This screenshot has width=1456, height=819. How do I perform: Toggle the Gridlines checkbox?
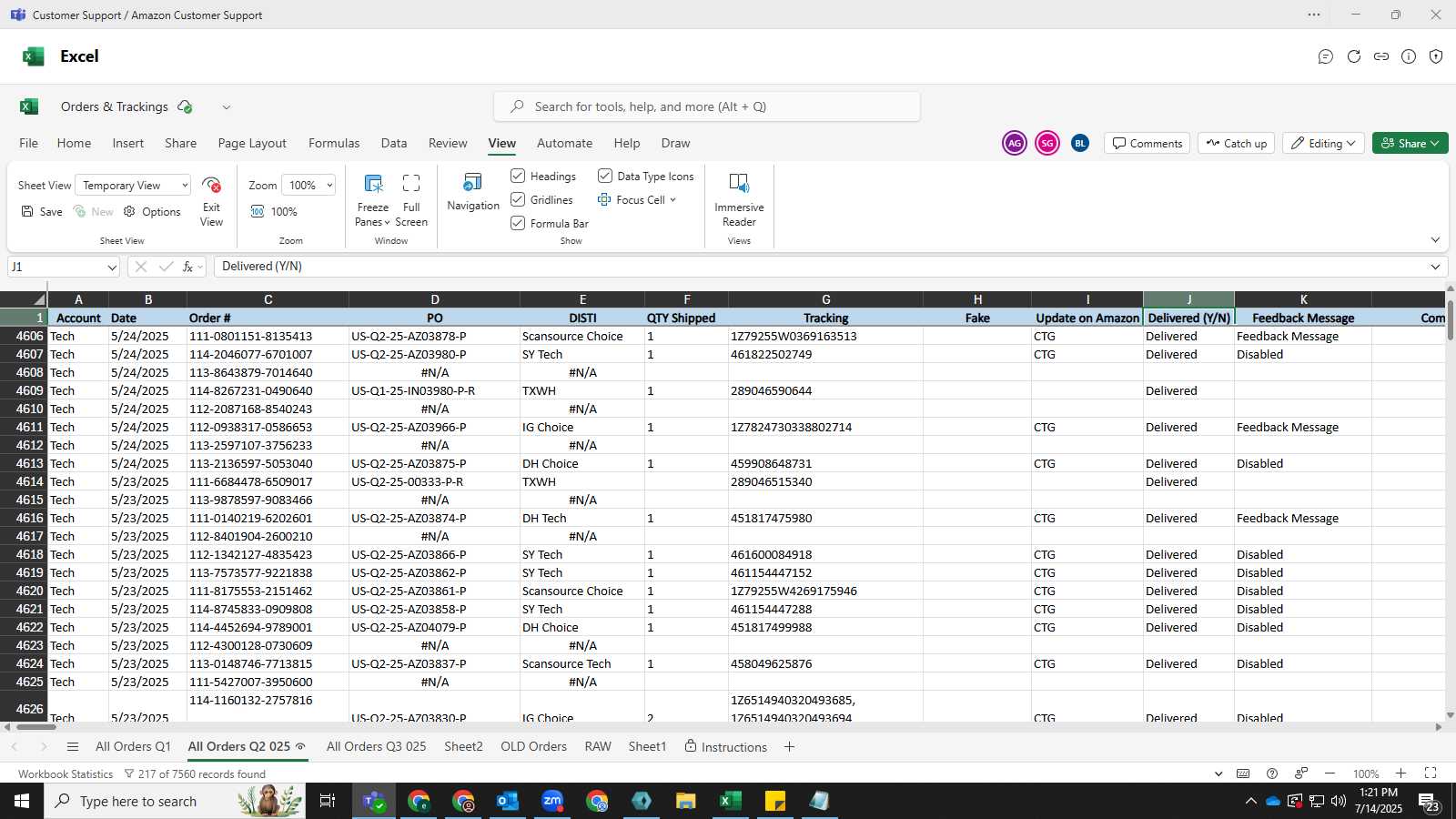point(518,199)
